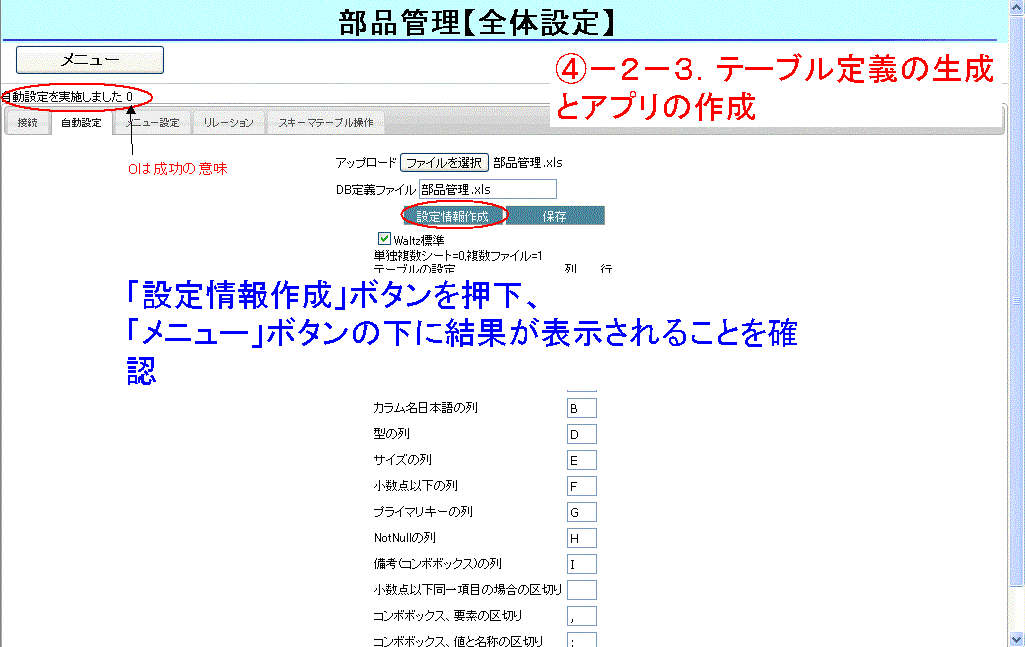Click the 小数点以下の列 input box
Viewport: 1025px width, 647px height.
pyautogui.click(x=581, y=486)
